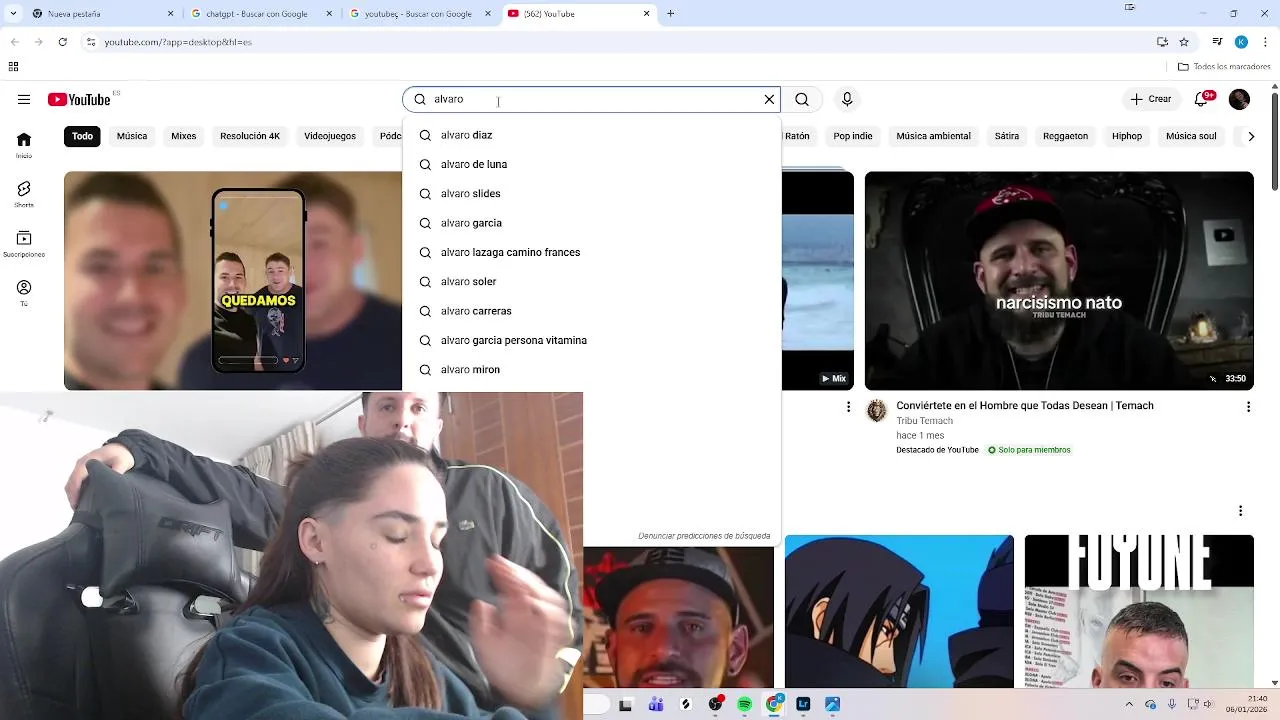Select the Música ambiental chip
This screenshot has width=1280, height=720.
933,136
